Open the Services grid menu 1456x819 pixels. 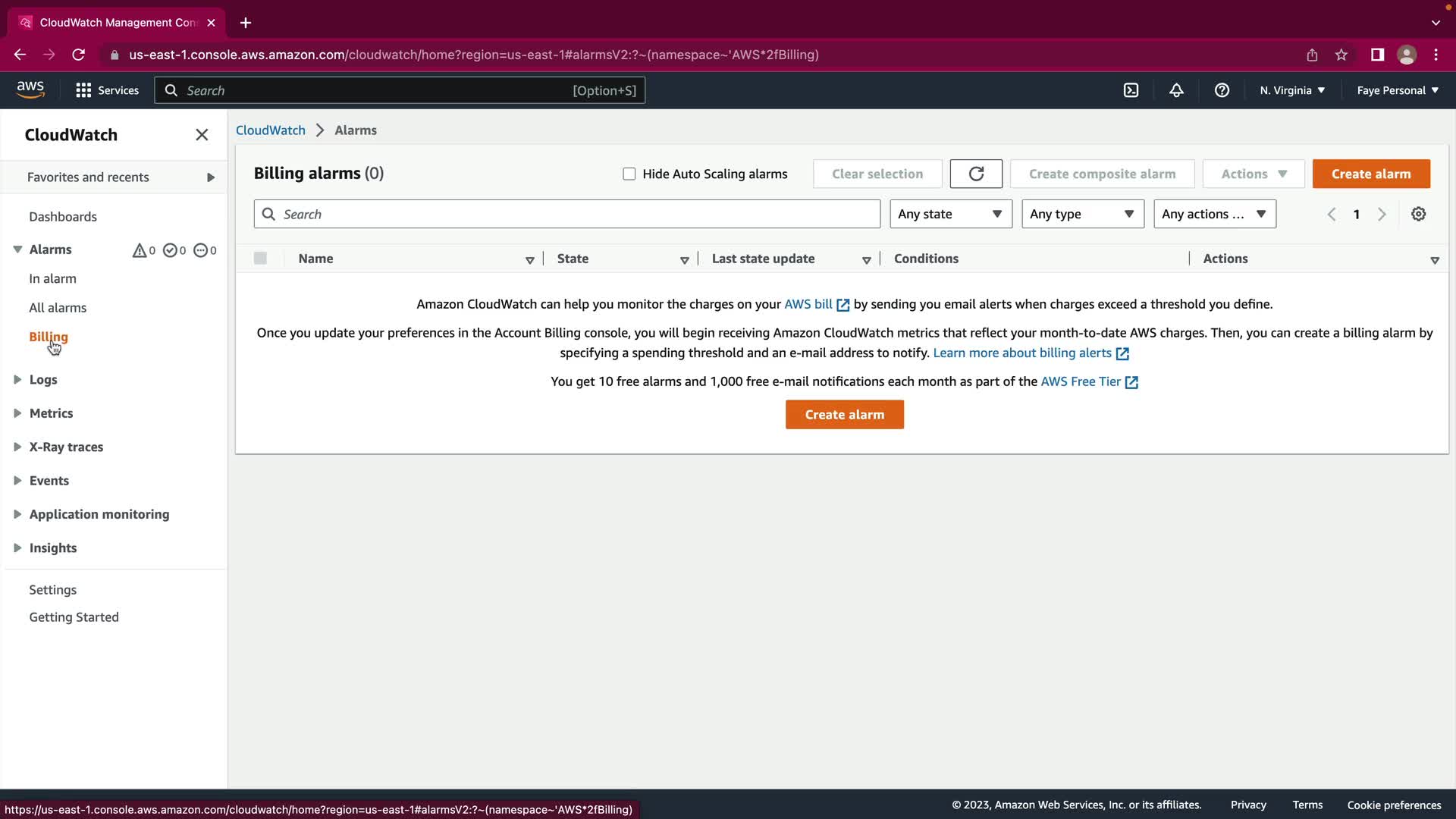tap(107, 90)
